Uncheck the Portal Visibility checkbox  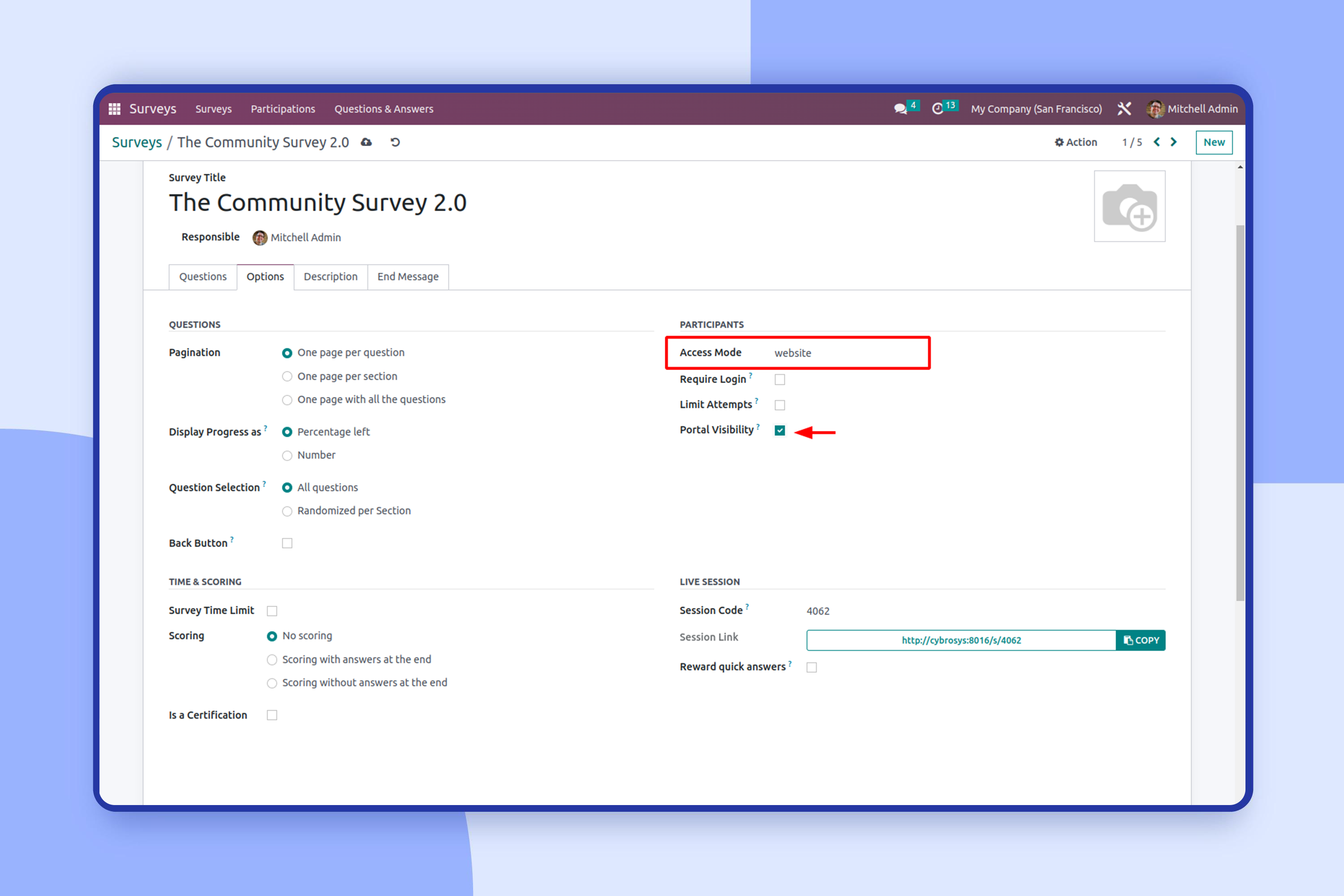[x=780, y=430]
